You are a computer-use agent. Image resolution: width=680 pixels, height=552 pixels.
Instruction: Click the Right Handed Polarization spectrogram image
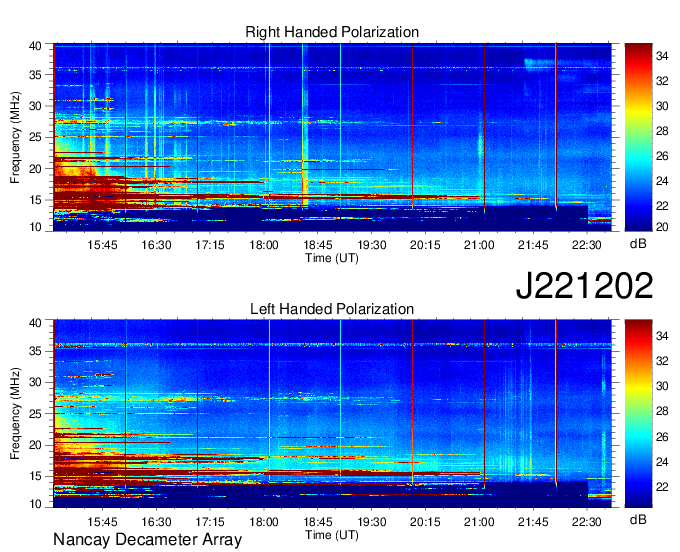(x=332, y=137)
